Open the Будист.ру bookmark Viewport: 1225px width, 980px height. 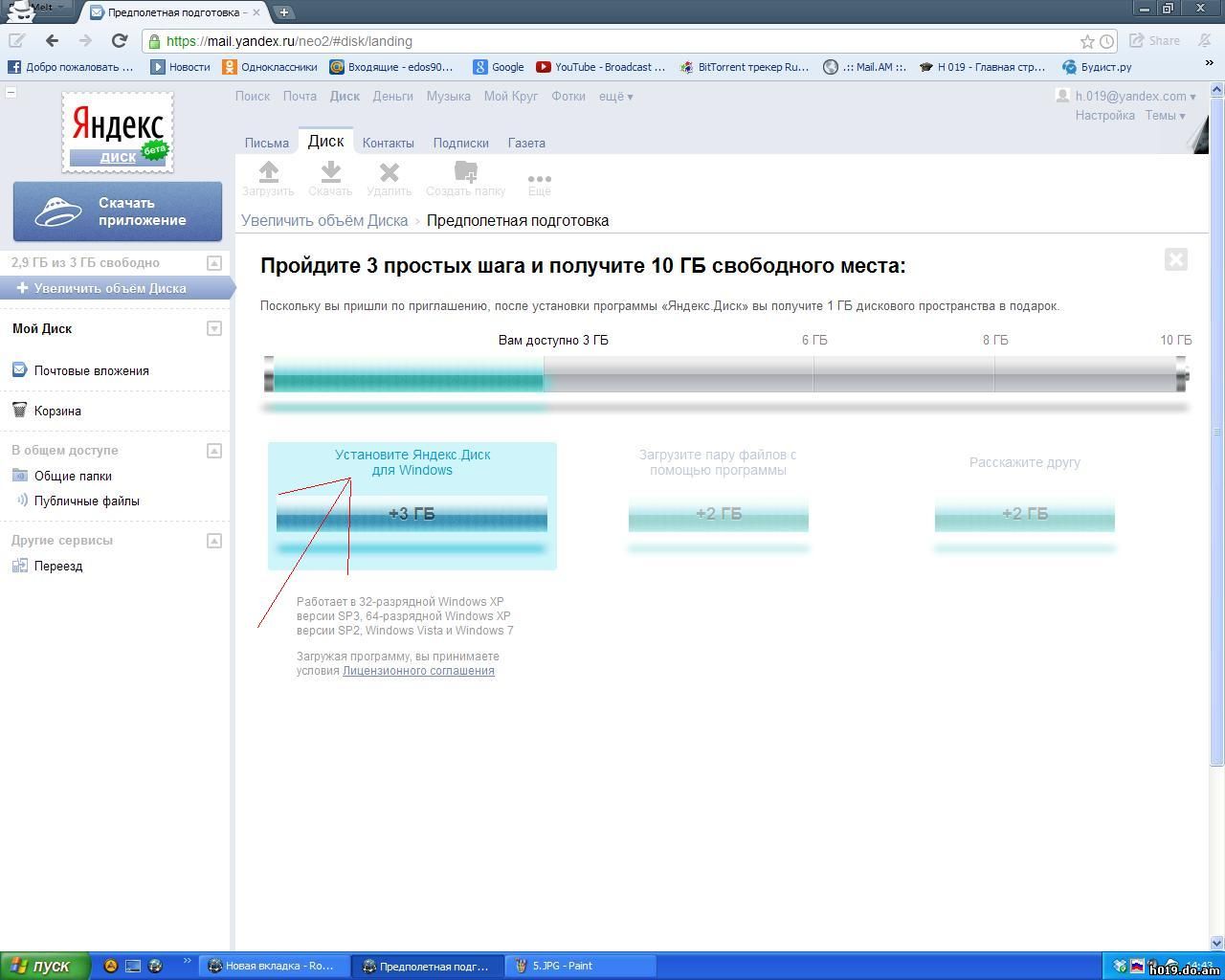(x=1097, y=67)
